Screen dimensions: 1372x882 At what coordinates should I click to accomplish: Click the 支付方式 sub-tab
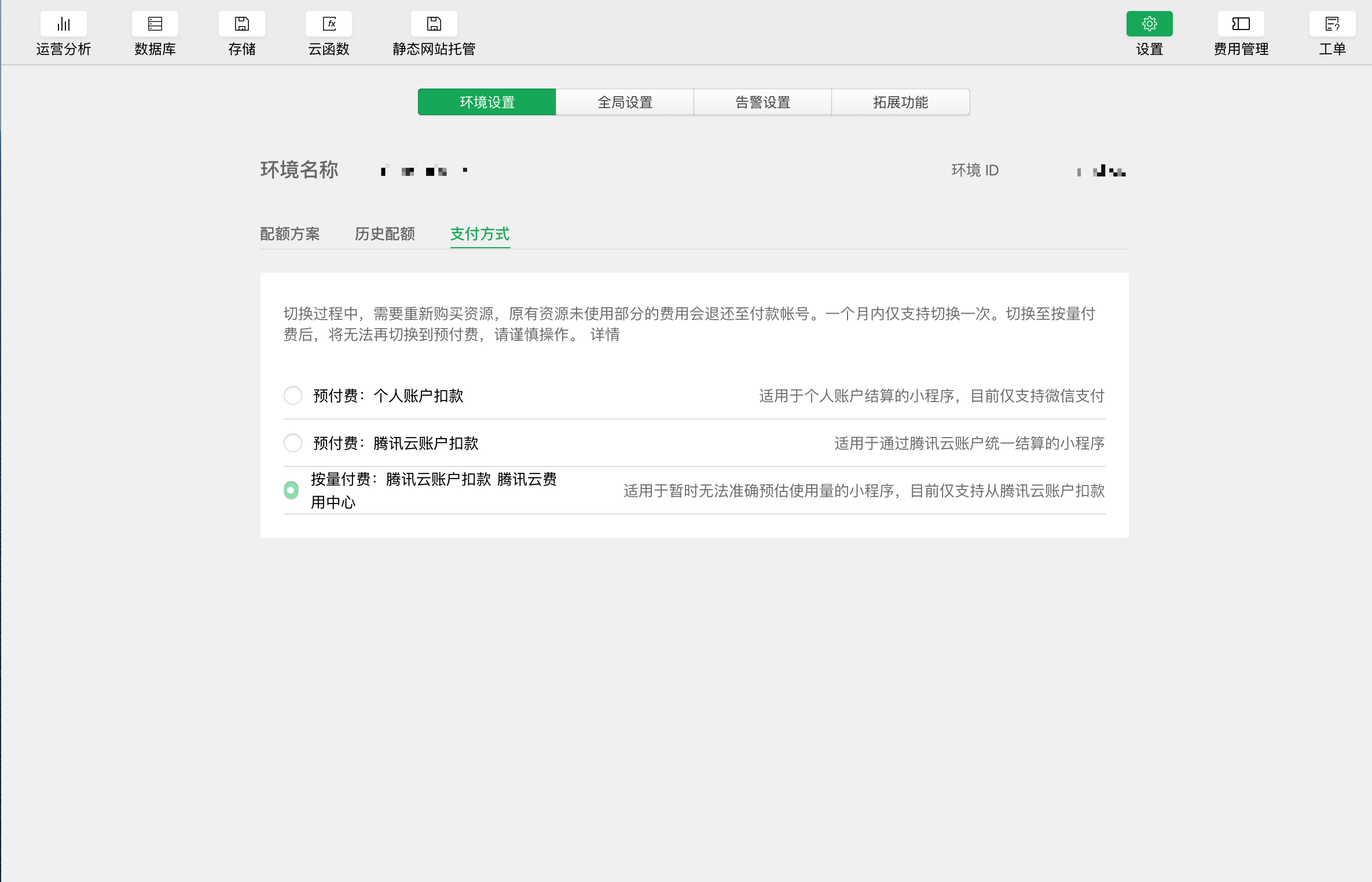click(480, 234)
